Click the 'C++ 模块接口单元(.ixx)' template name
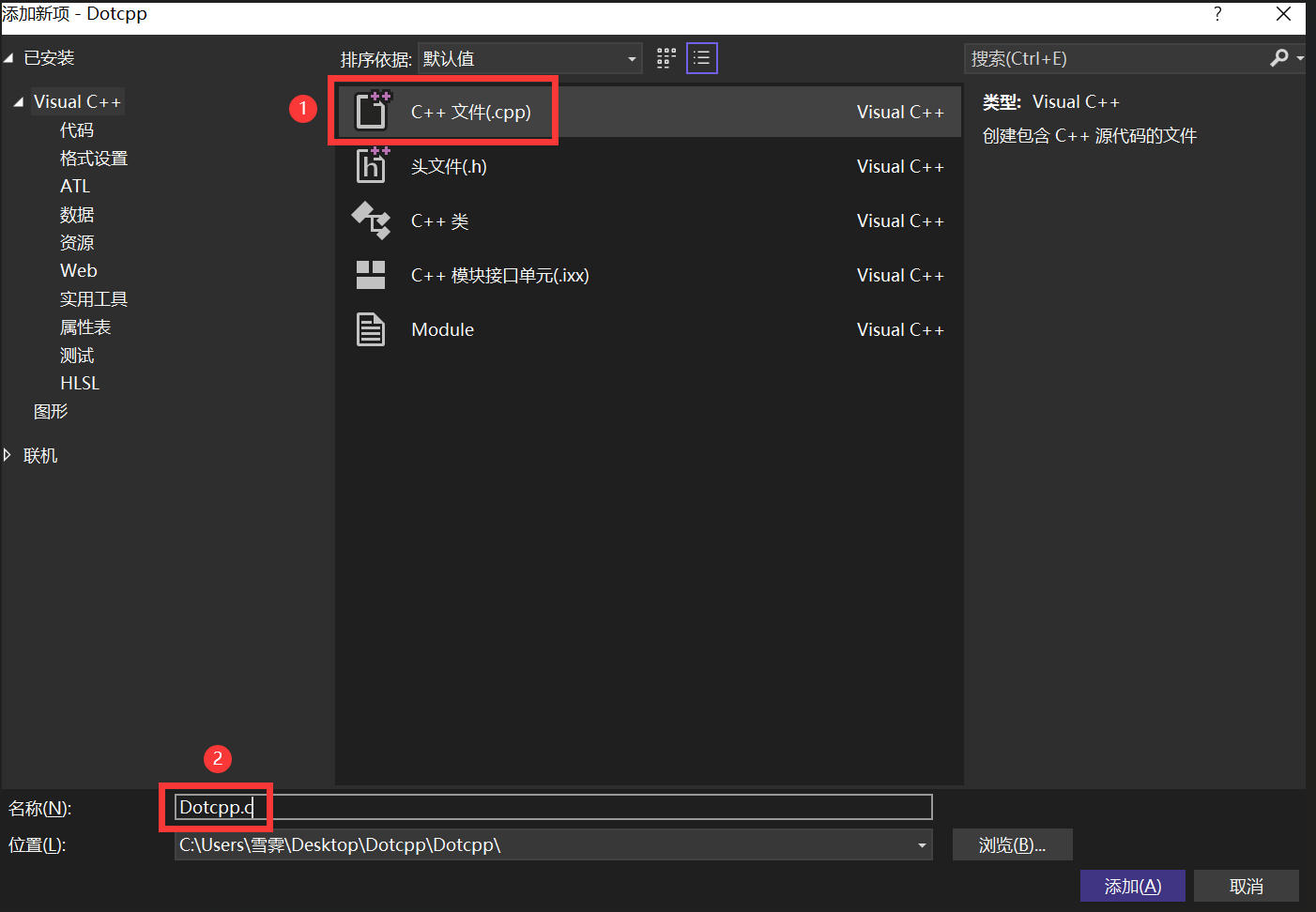1316x912 pixels. [500, 275]
